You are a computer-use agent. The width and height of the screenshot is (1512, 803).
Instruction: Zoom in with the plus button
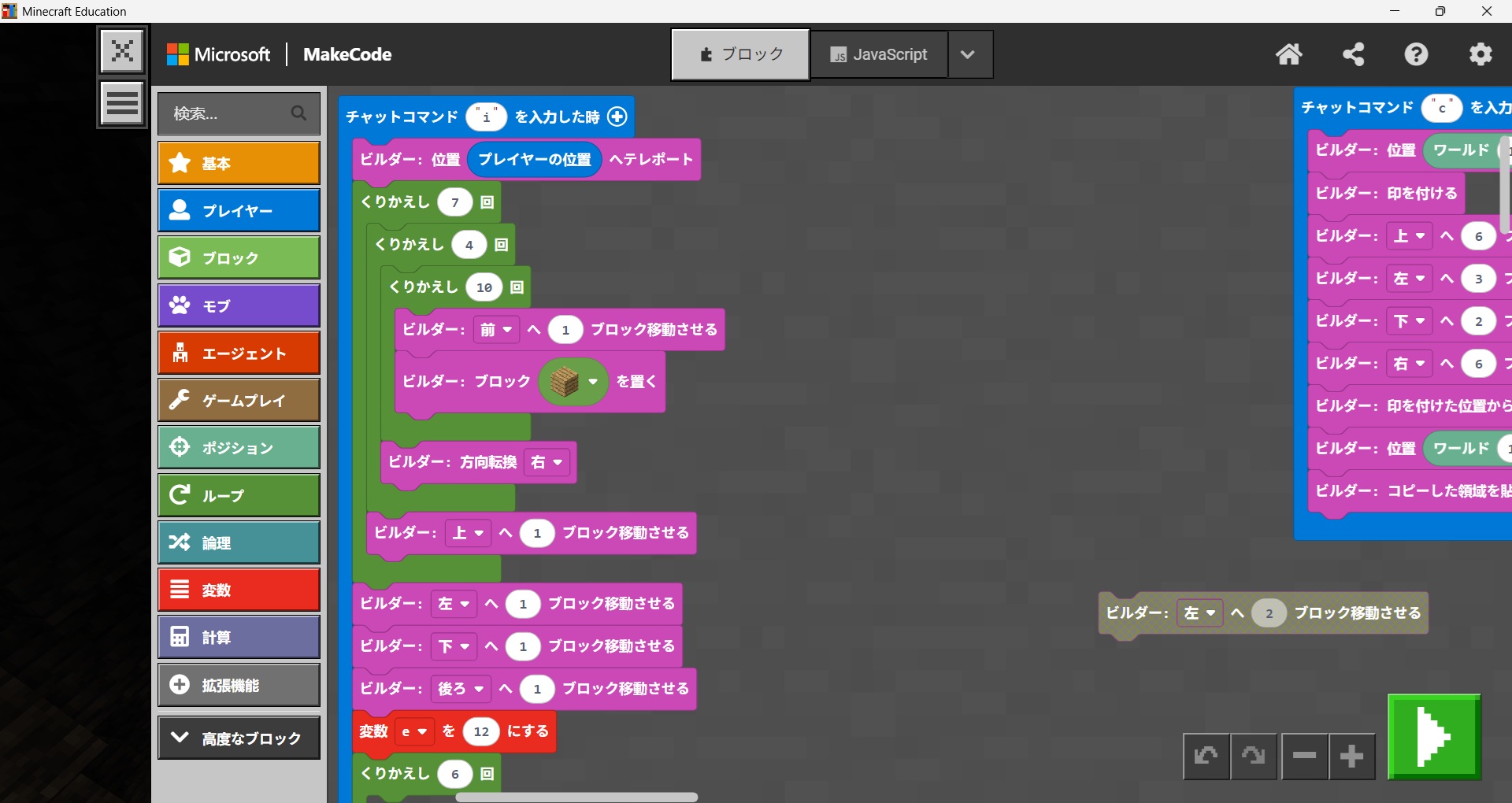1352,757
